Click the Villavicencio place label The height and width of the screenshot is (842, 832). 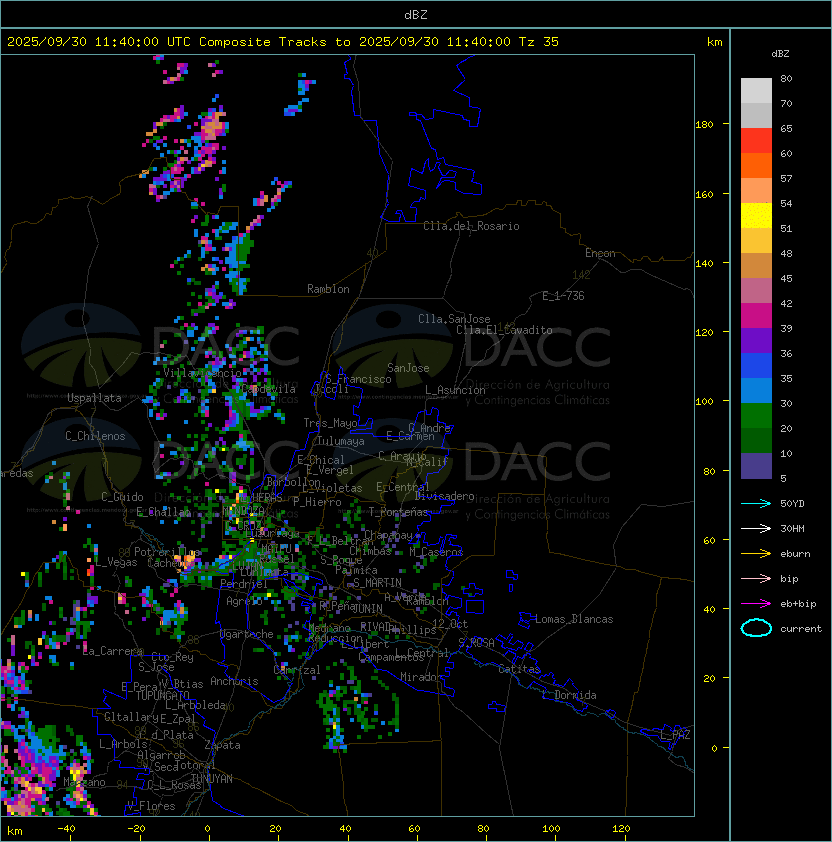tap(203, 373)
